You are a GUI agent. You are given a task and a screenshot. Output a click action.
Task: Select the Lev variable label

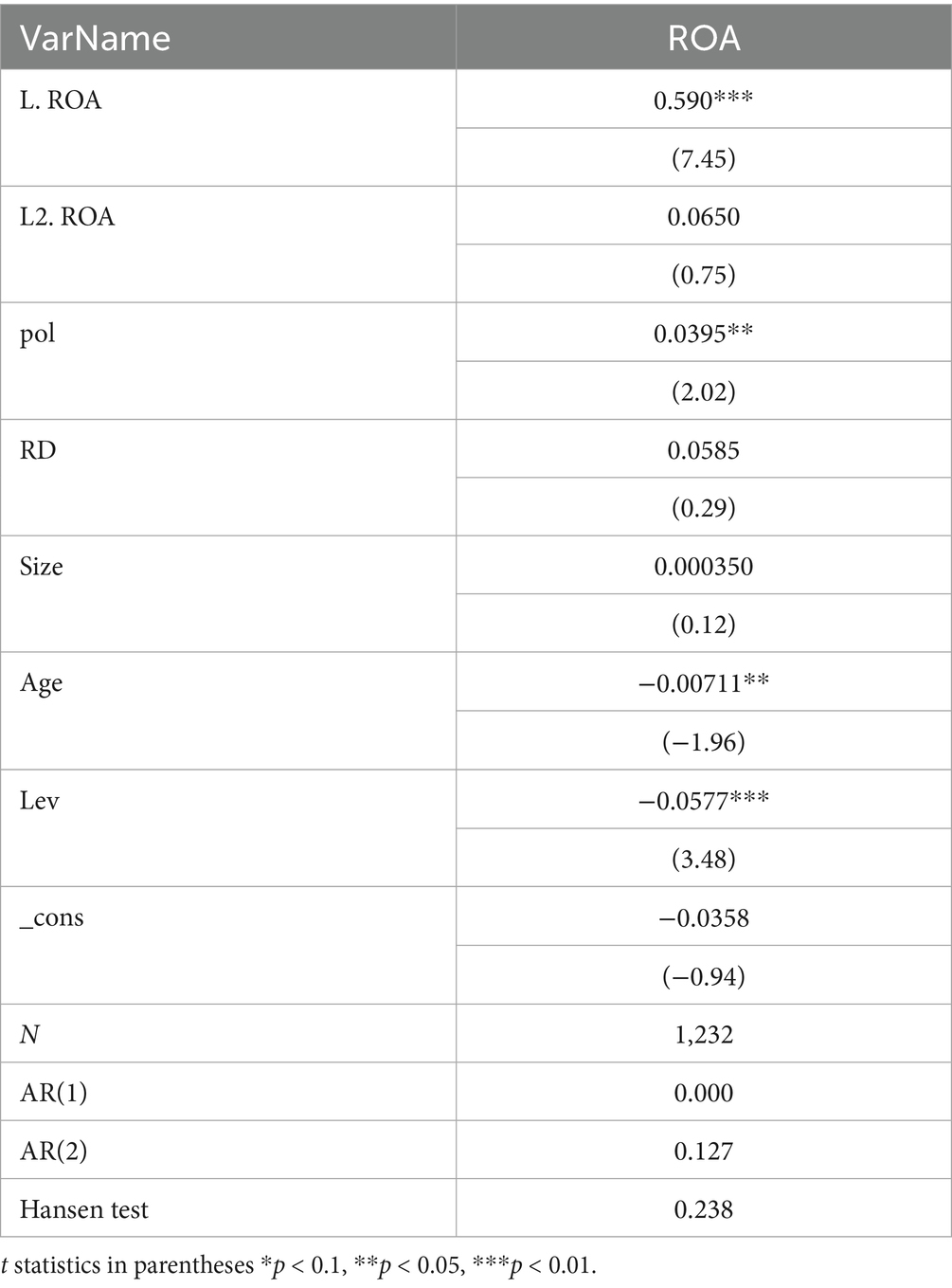(x=40, y=801)
